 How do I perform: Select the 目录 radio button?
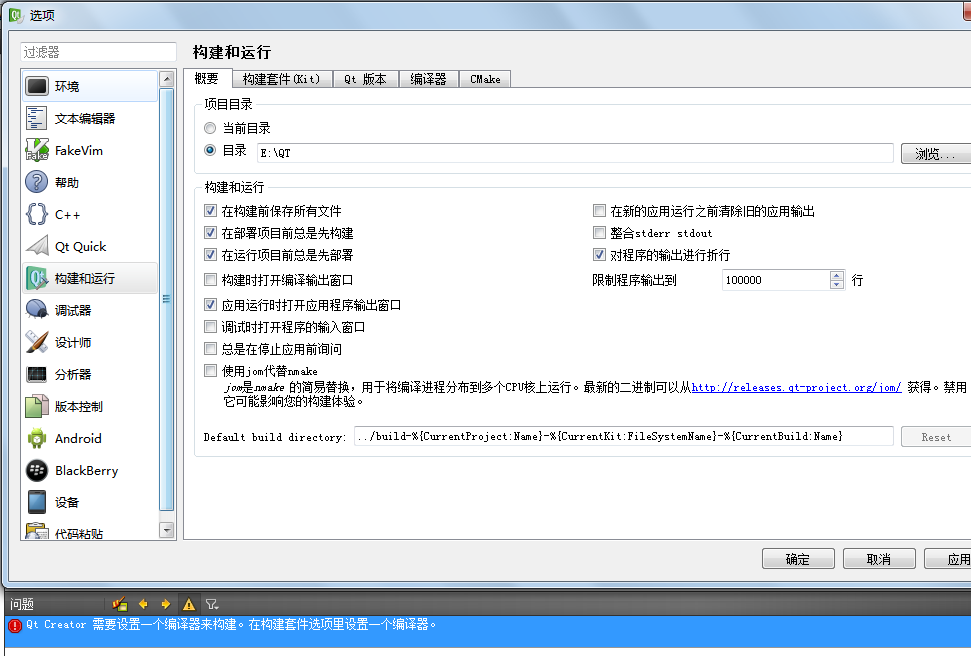tap(210, 150)
